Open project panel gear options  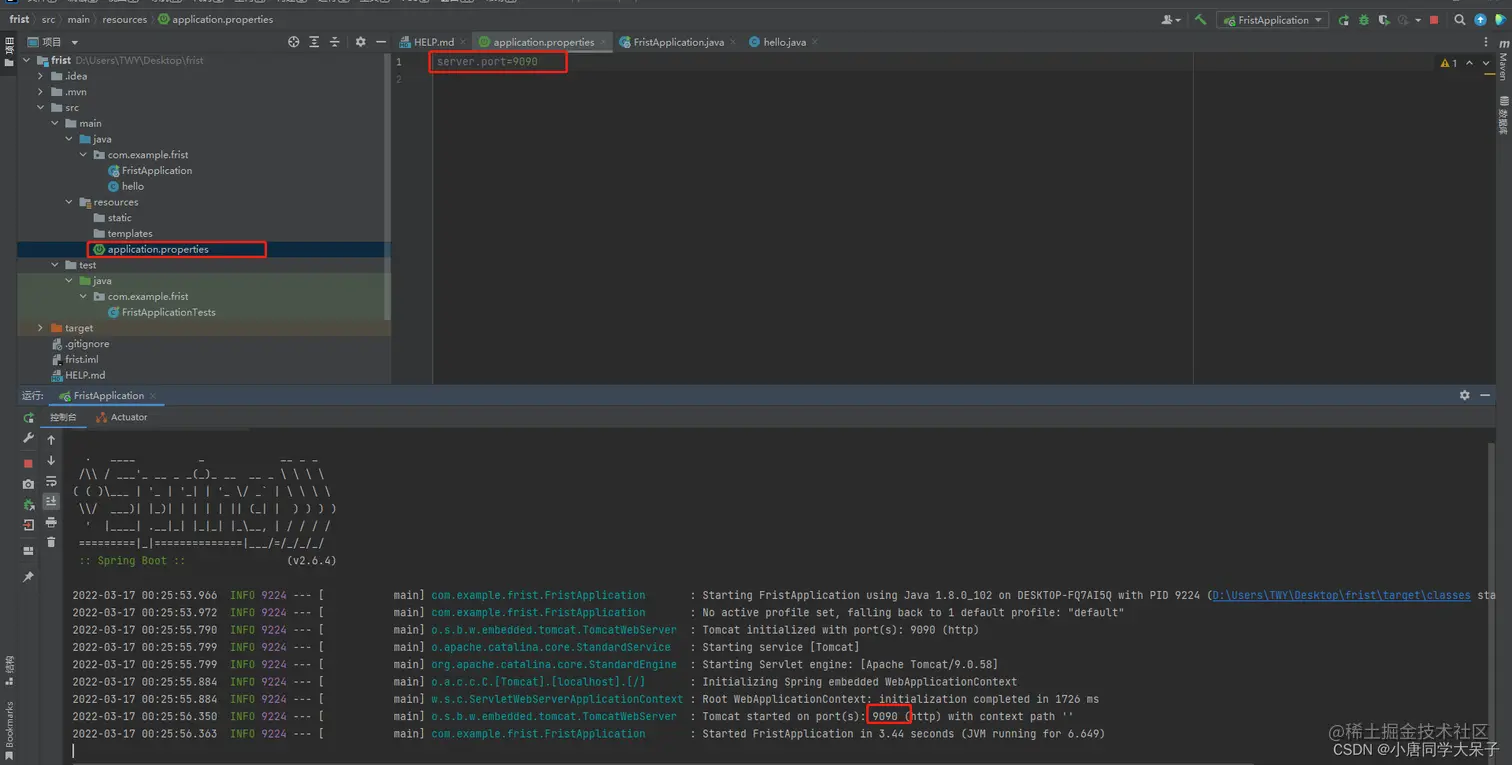pos(361,42)
